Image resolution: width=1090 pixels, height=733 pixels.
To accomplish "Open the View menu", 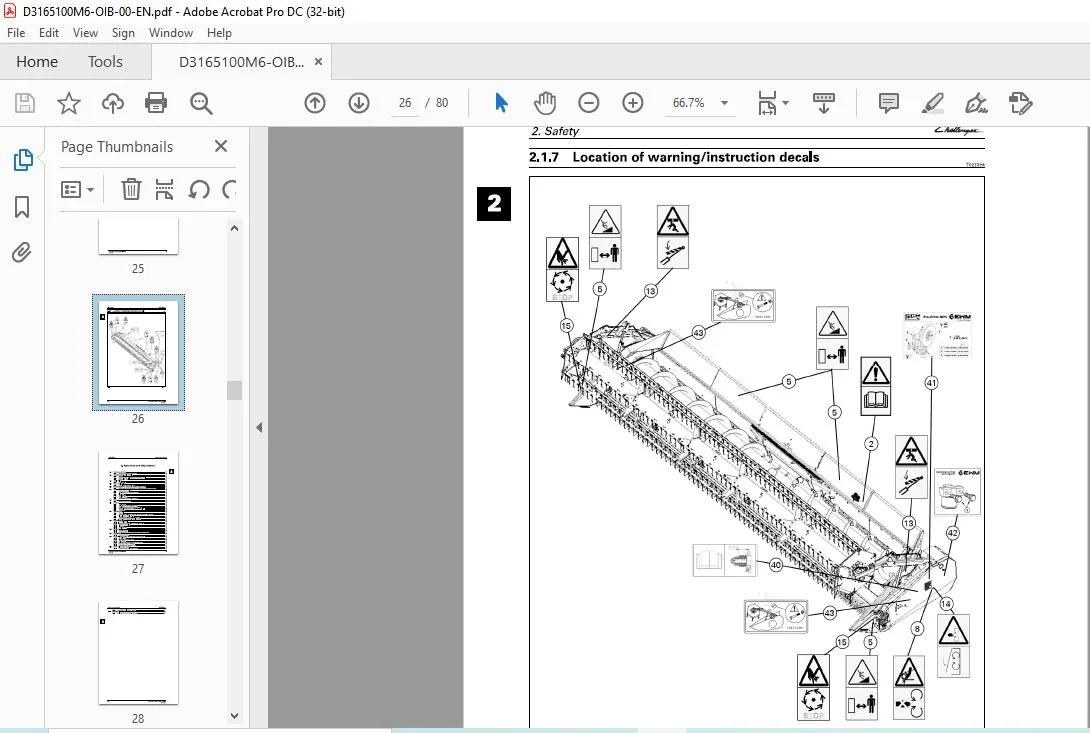I will pyautogui.click(x=85, y=33).
